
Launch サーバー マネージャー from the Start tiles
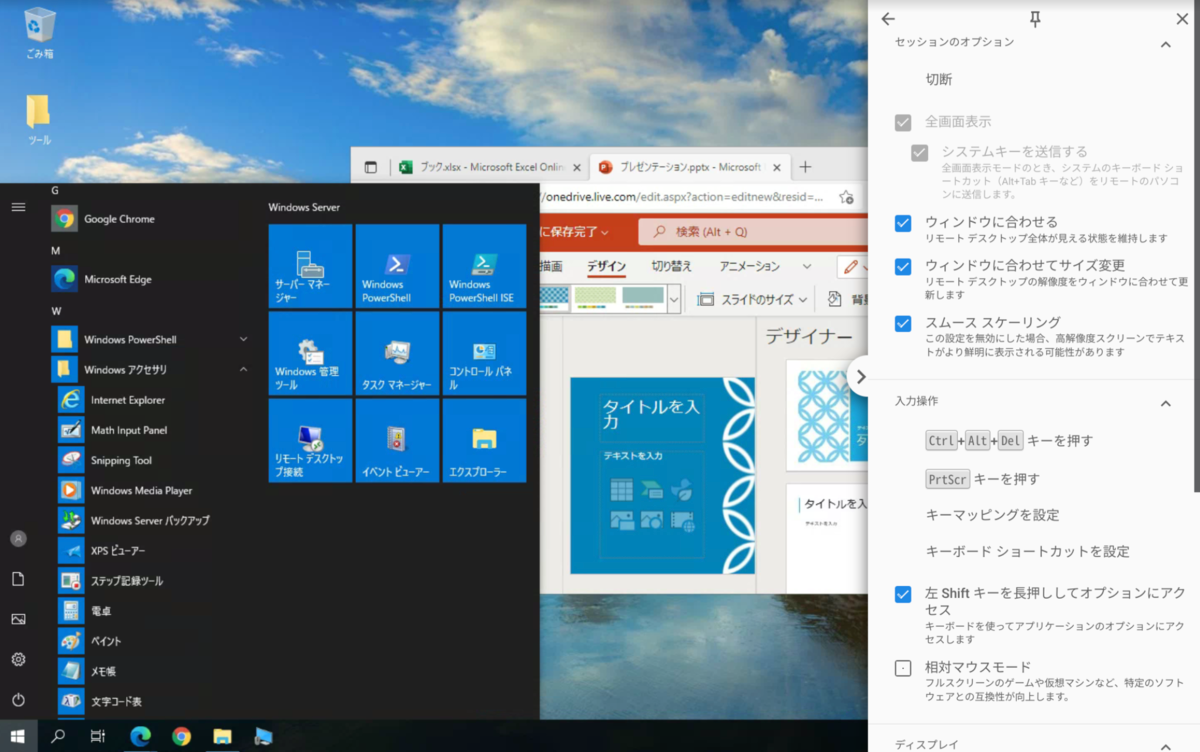[310, 265]
